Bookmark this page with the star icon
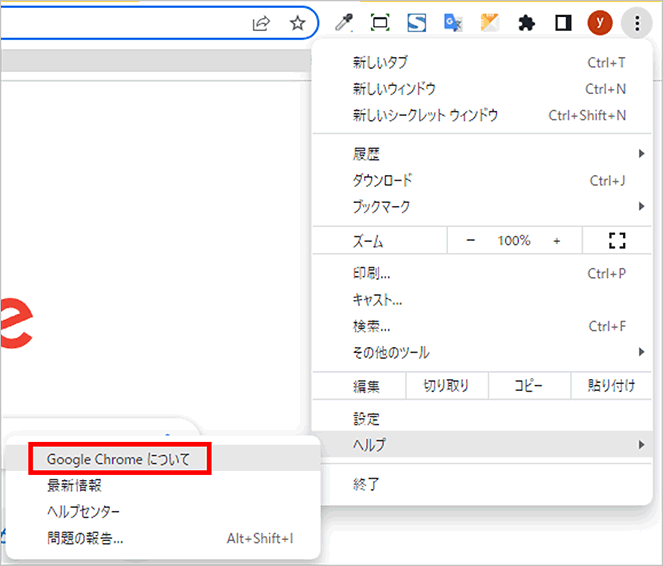Screen dimensions: 663x566 coord(298,23)
